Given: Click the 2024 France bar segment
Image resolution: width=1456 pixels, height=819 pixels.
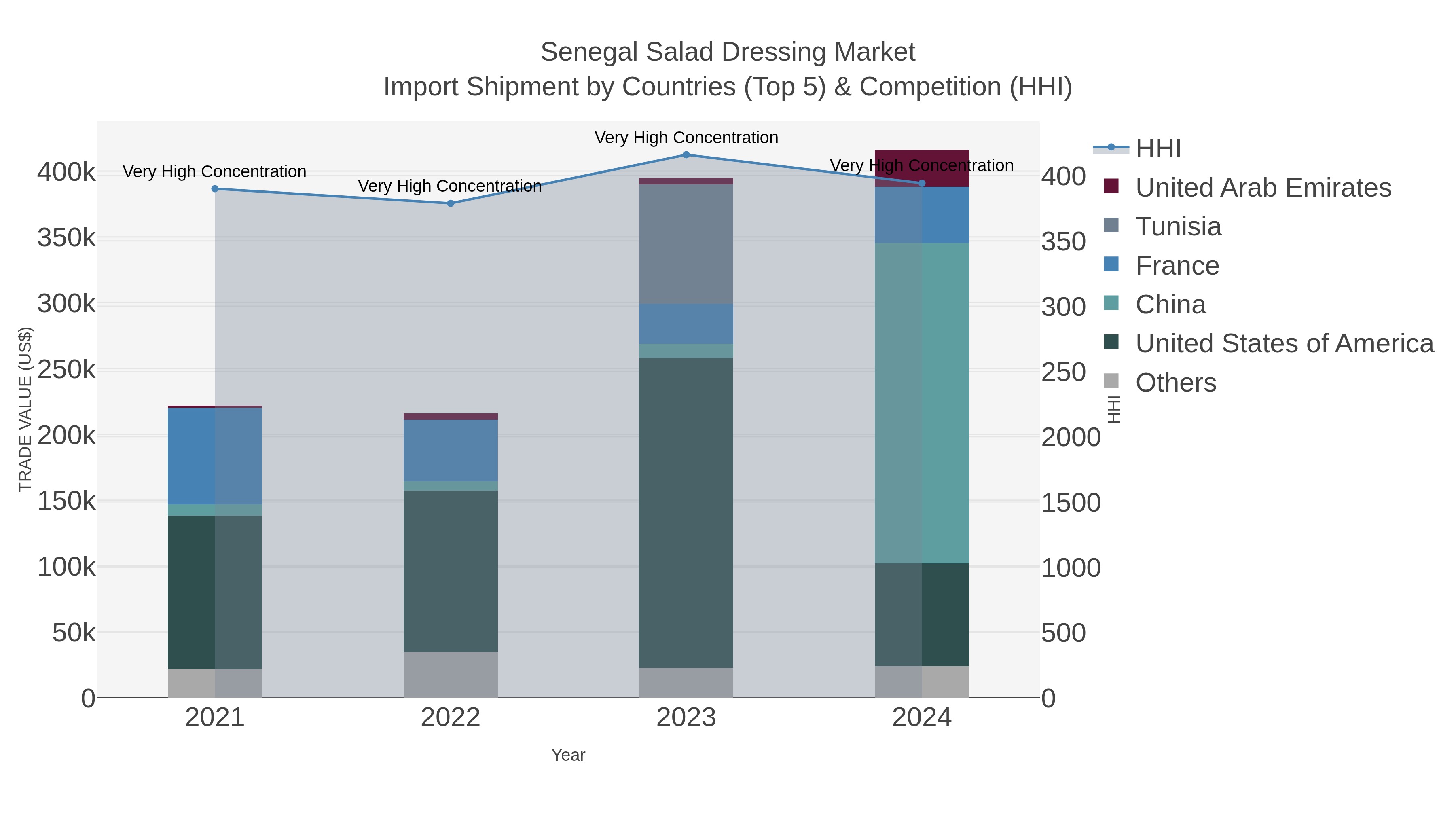Looking at the screenshot, I should [x=922, y=215].
